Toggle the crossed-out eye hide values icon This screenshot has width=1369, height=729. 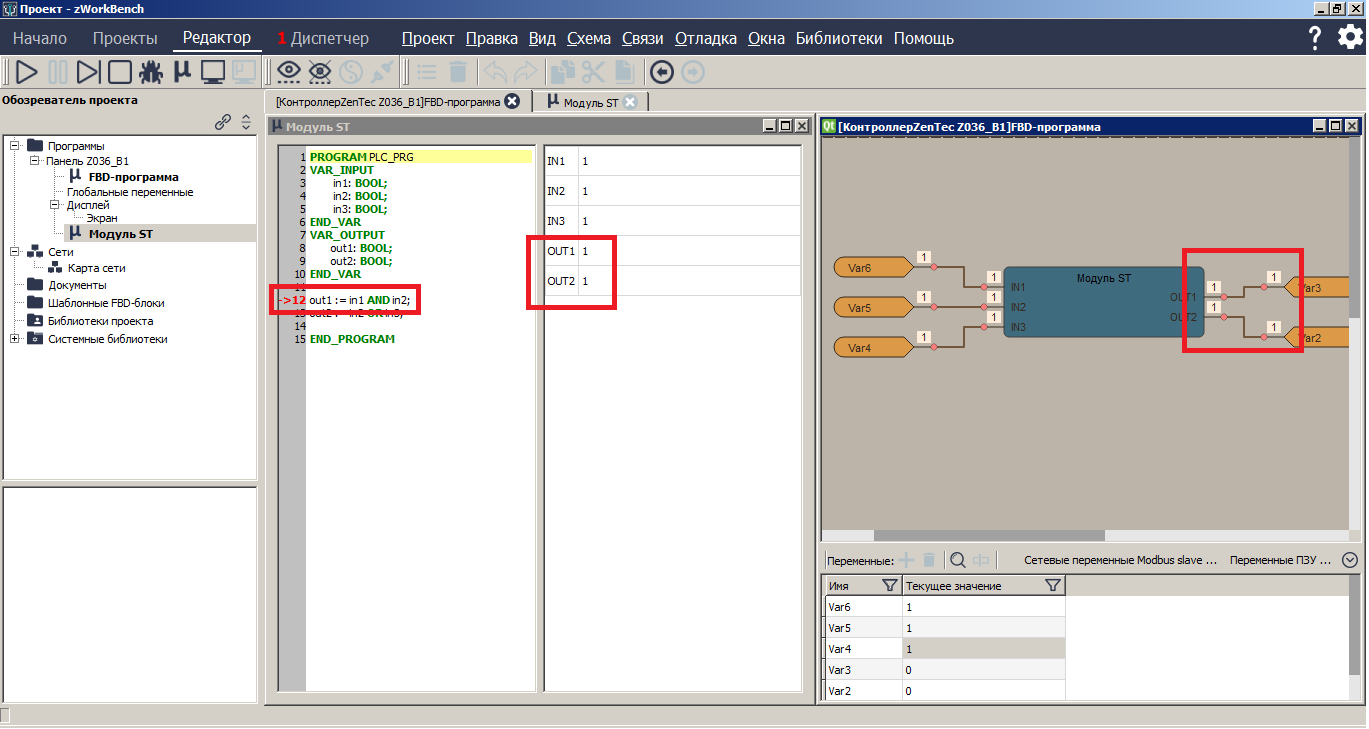pos(320,72)
